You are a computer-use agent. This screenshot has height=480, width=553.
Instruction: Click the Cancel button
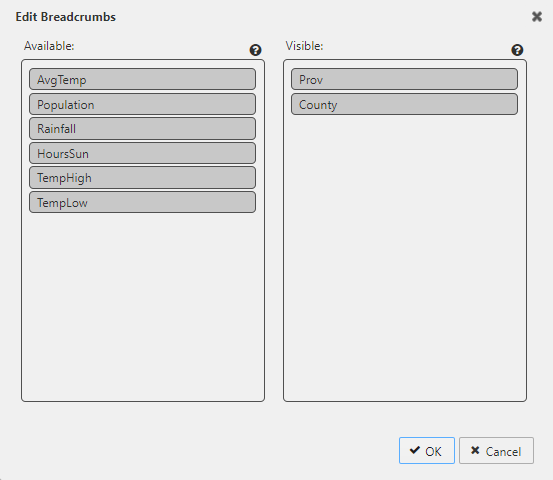pyautogui.click(x=496, y=451)
